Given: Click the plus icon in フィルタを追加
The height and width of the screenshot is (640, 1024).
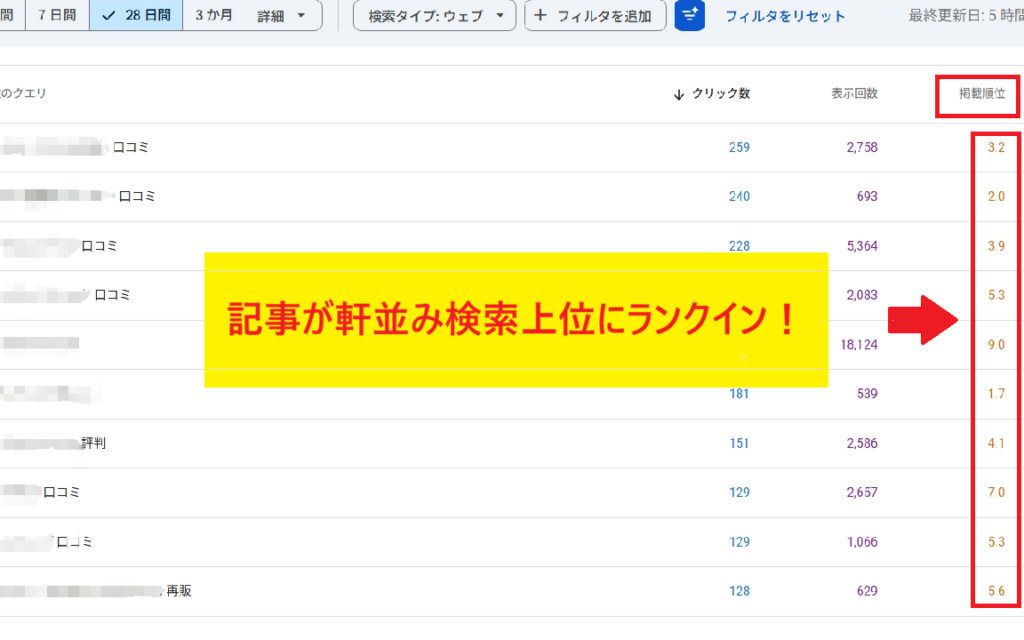Looking at the screenshot, I should coord(540,15).
